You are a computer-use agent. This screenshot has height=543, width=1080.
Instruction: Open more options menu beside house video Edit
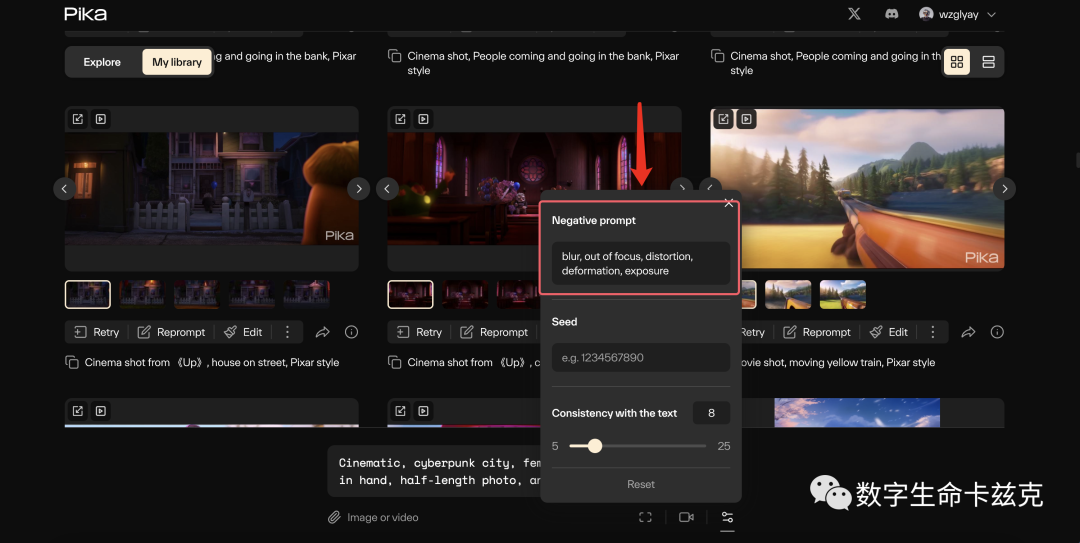click(287, 332)
